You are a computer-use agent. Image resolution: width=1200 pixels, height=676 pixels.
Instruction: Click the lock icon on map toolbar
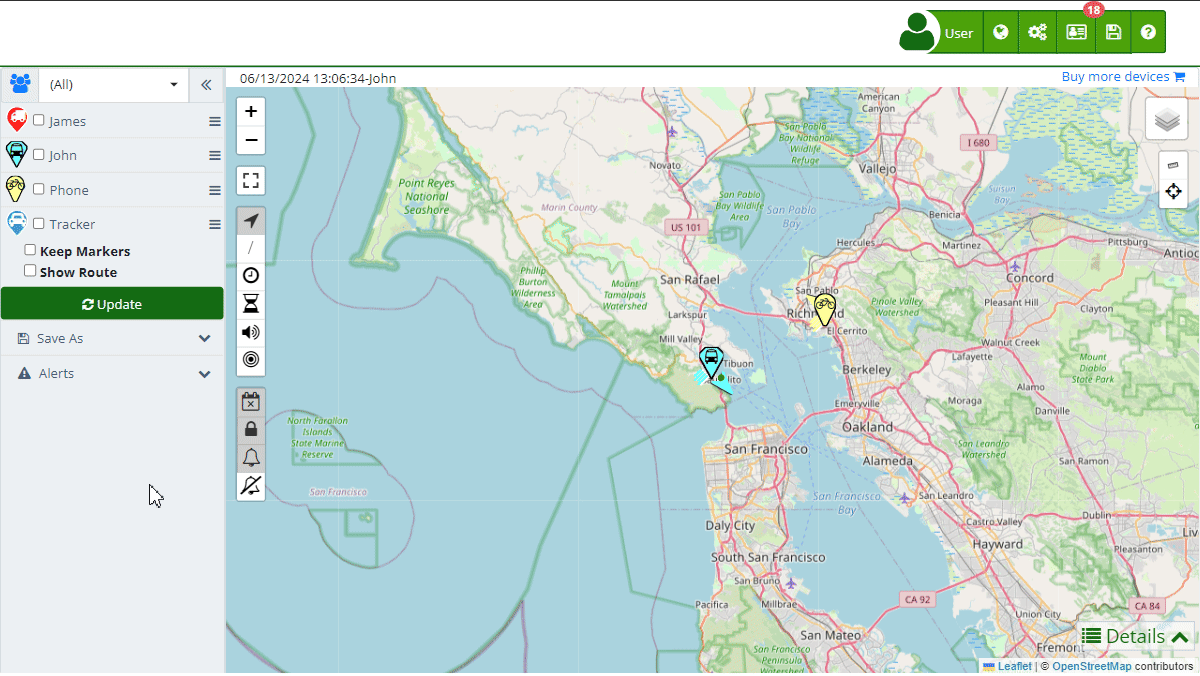click(x=251, y=429)
